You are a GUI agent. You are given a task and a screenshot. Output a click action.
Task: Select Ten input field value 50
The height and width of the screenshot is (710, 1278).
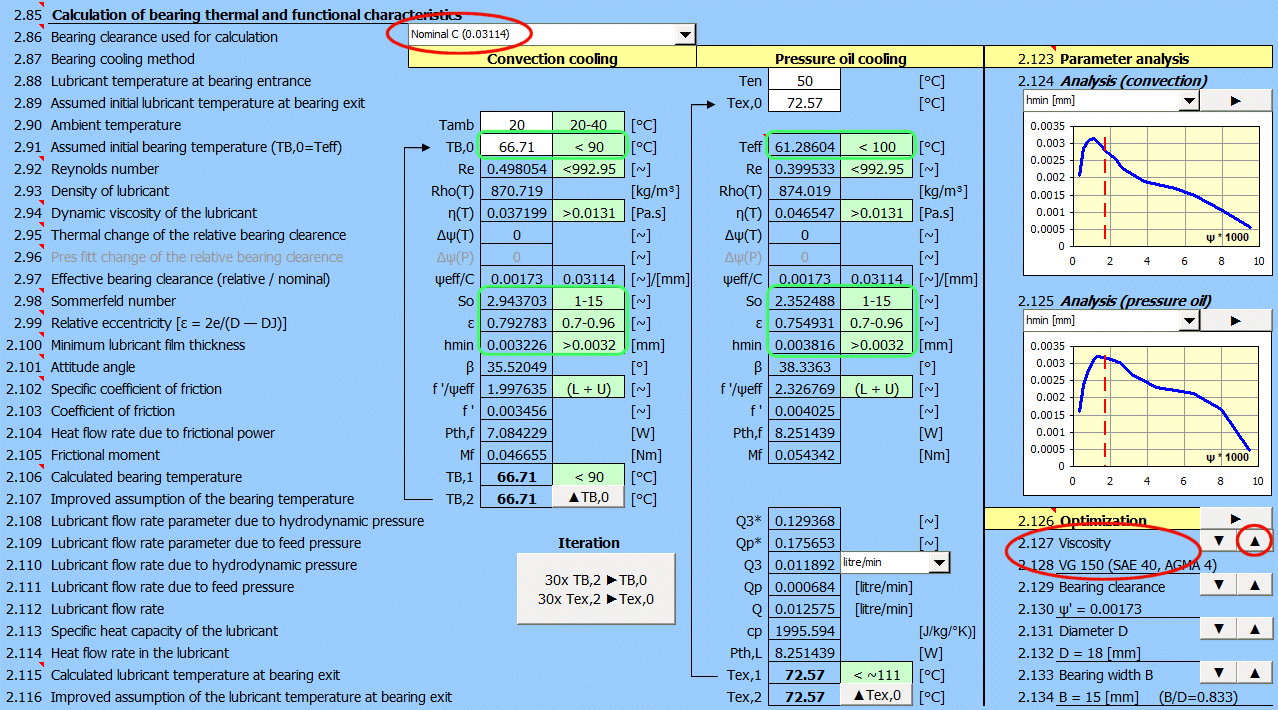click(x=804, y=80)
